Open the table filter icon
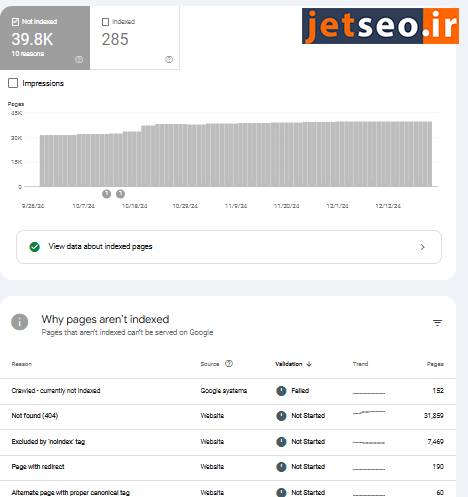 click(x=437, y=323)
